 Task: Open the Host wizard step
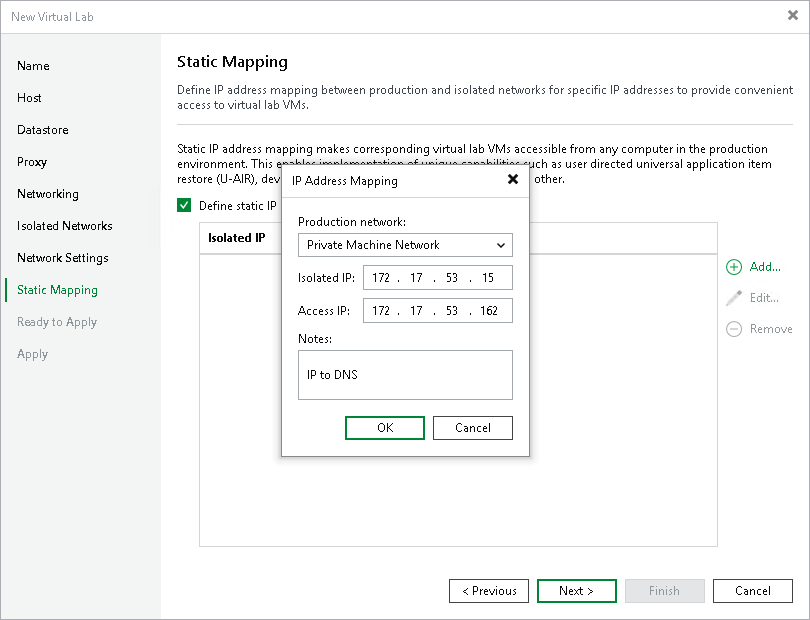(x=29, y=98)
